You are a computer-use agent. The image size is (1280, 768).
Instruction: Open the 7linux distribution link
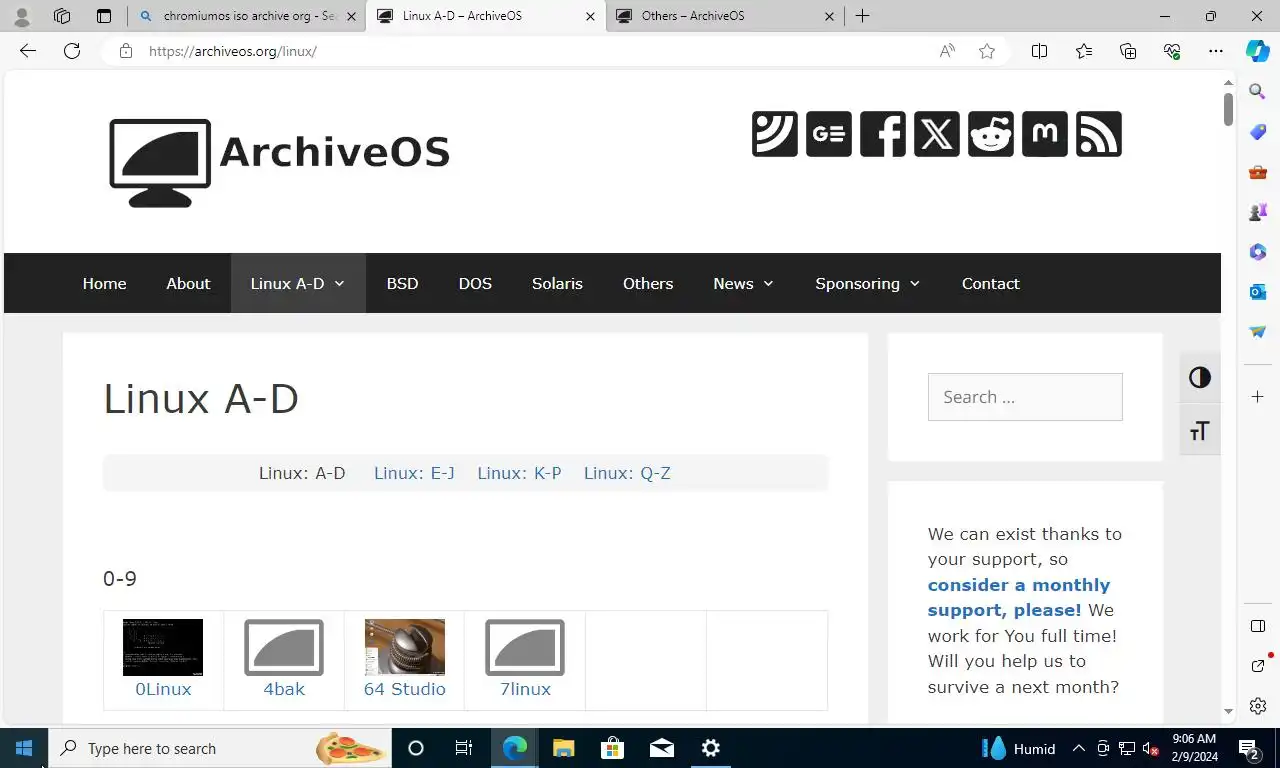(x=525, y=689)
